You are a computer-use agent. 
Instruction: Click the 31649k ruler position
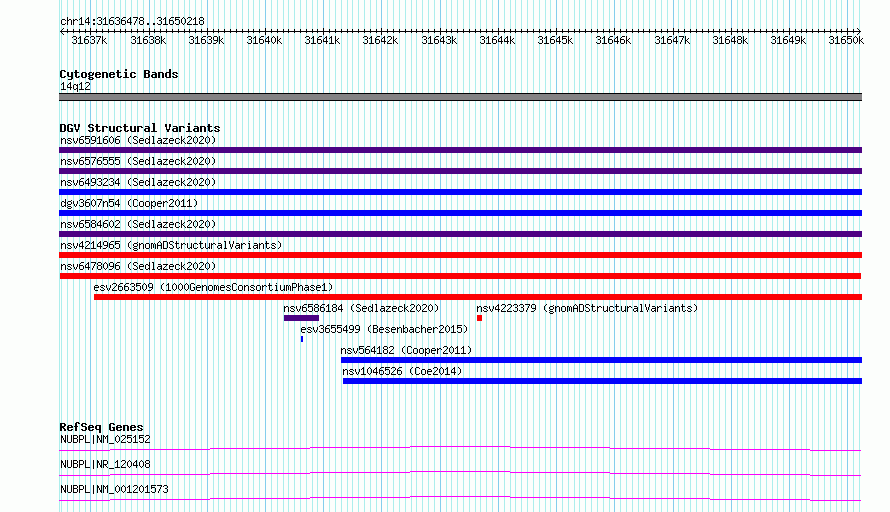788,40
